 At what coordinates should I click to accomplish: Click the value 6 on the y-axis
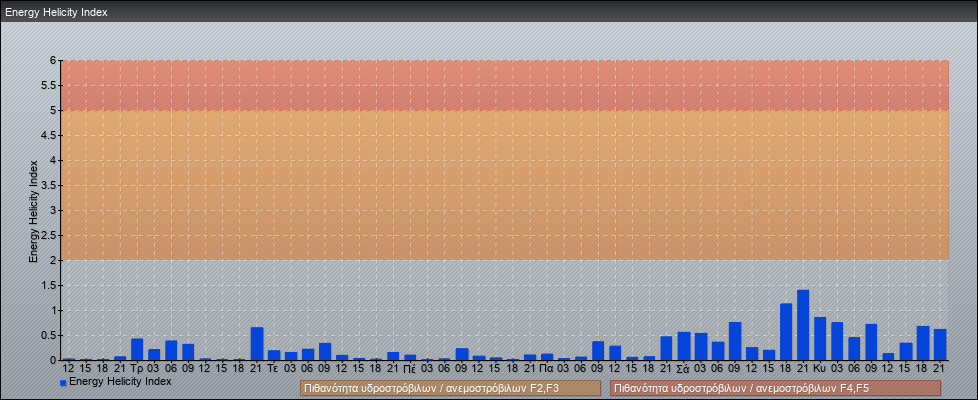point(52,60)
